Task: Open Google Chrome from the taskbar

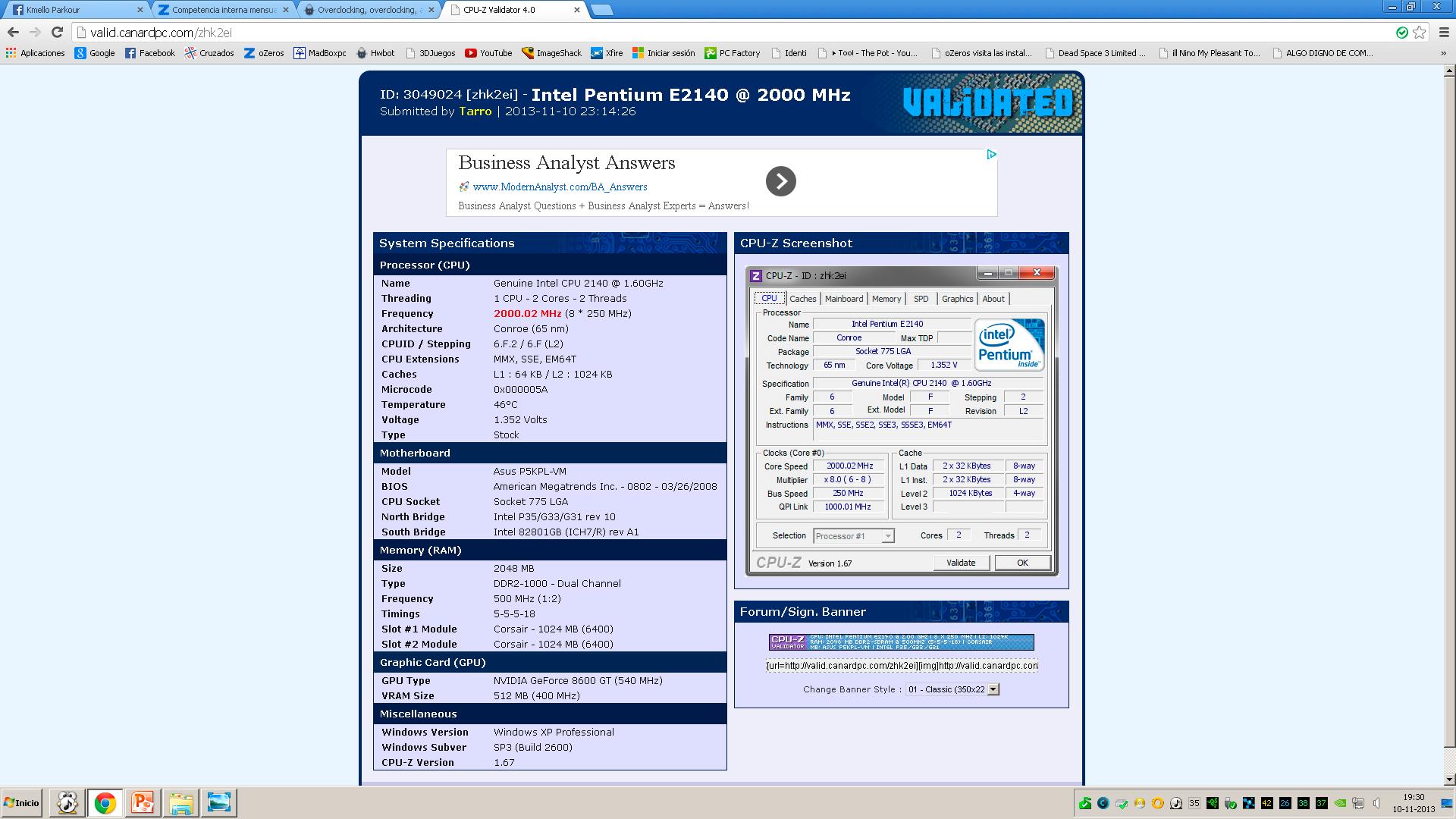Action: 105,803
